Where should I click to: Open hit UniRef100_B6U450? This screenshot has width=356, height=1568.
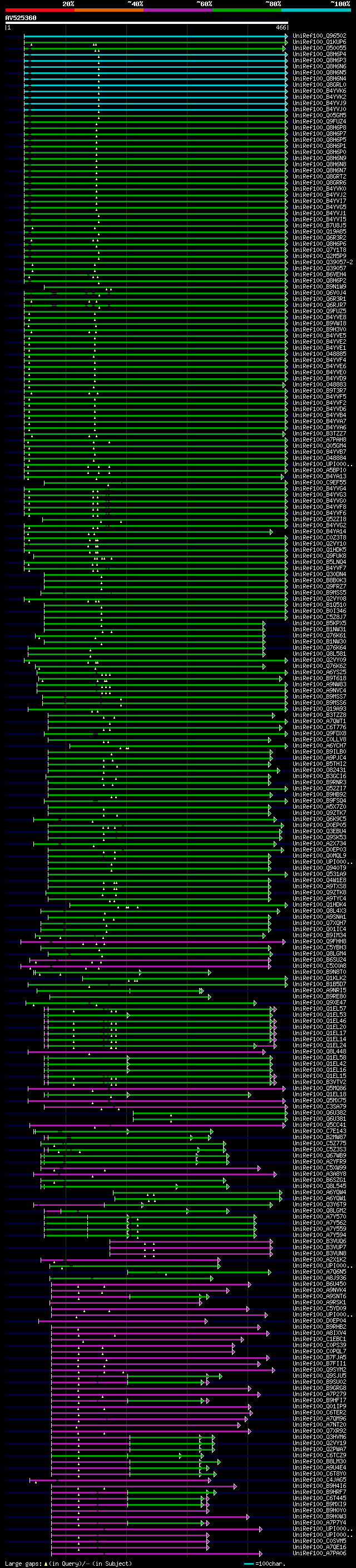(x=319, y=1284)
